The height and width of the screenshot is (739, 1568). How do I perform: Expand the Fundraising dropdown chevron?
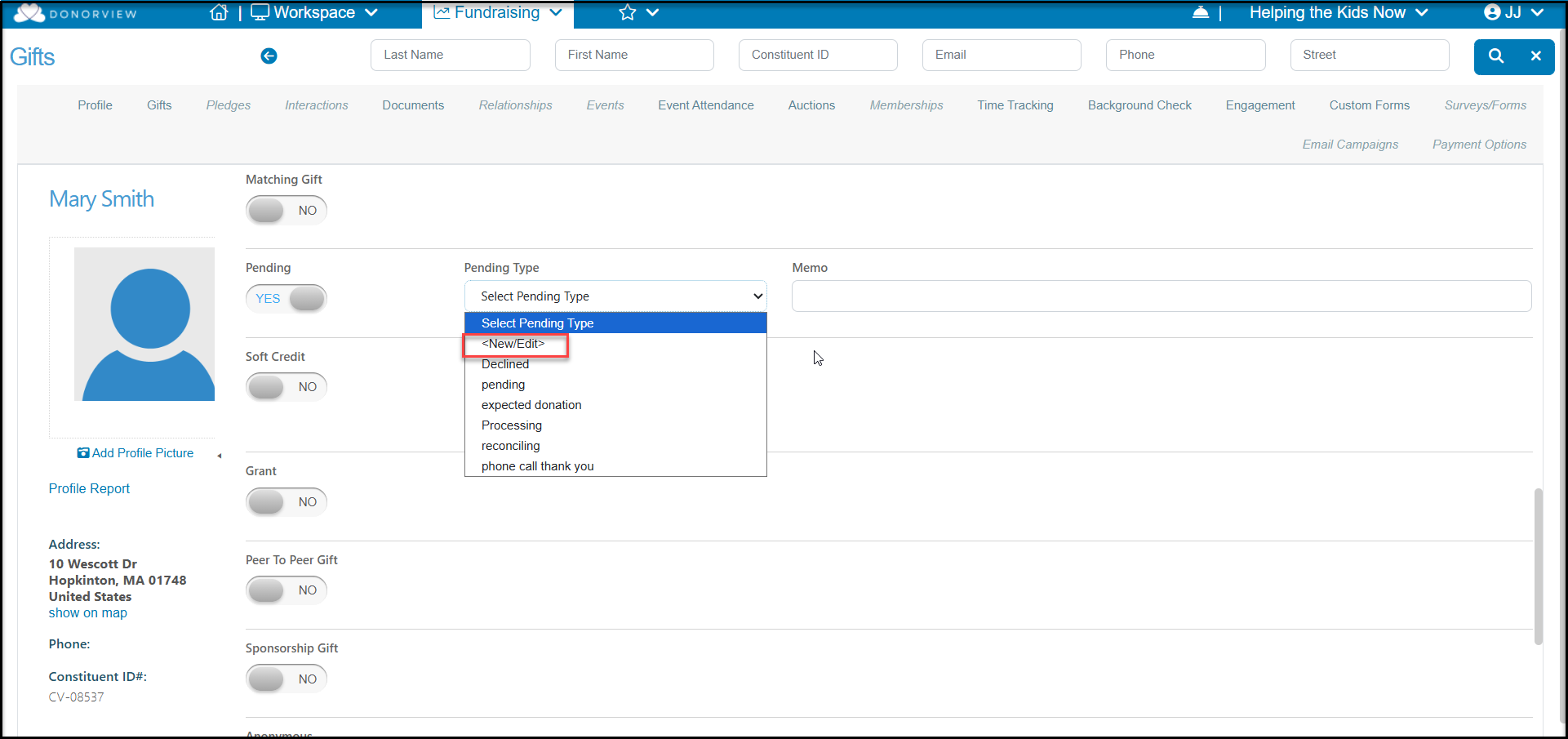[x=556, y=13]
